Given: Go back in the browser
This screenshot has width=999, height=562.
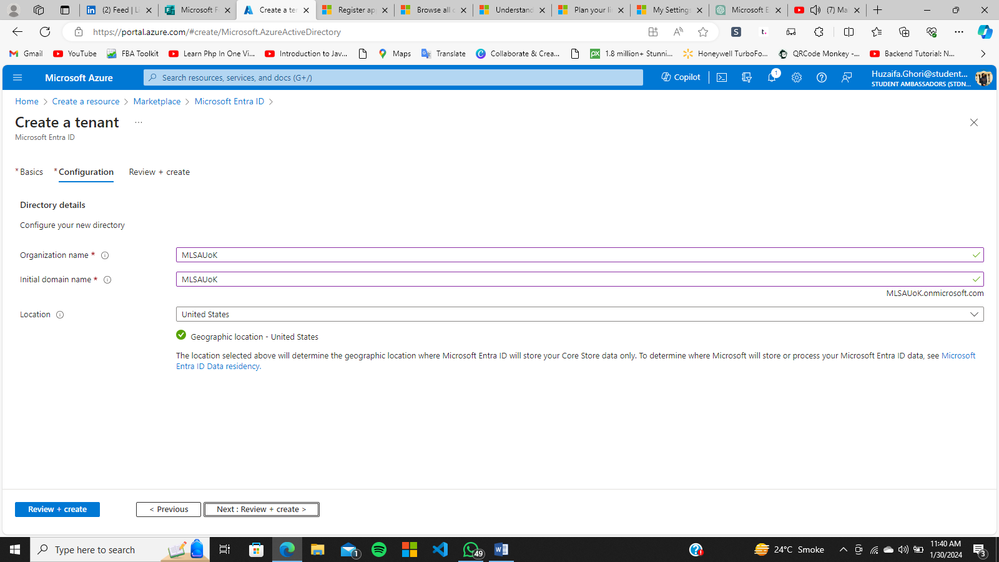Looking at the screenshot, I should pos(17,32).
